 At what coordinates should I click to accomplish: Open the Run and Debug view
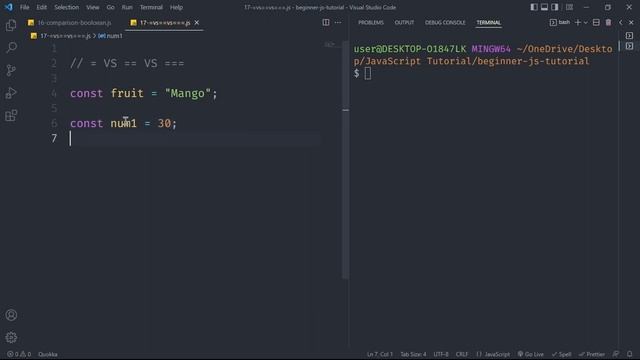point(11,93)
